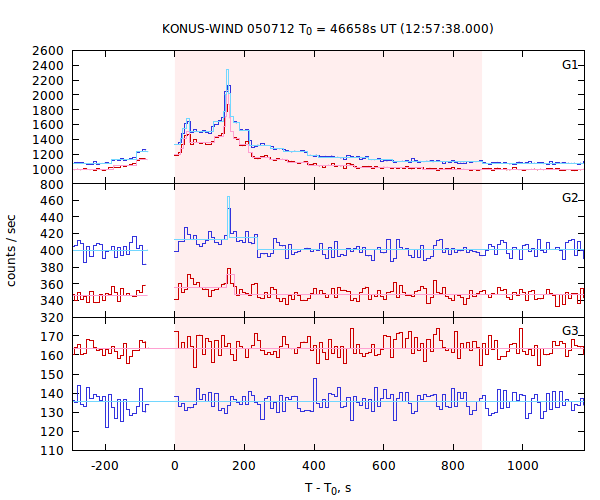Viewport: 600px width, 500px height.
Task: Click the 110 y-axis tick label
Action: [x=52, y=450]
